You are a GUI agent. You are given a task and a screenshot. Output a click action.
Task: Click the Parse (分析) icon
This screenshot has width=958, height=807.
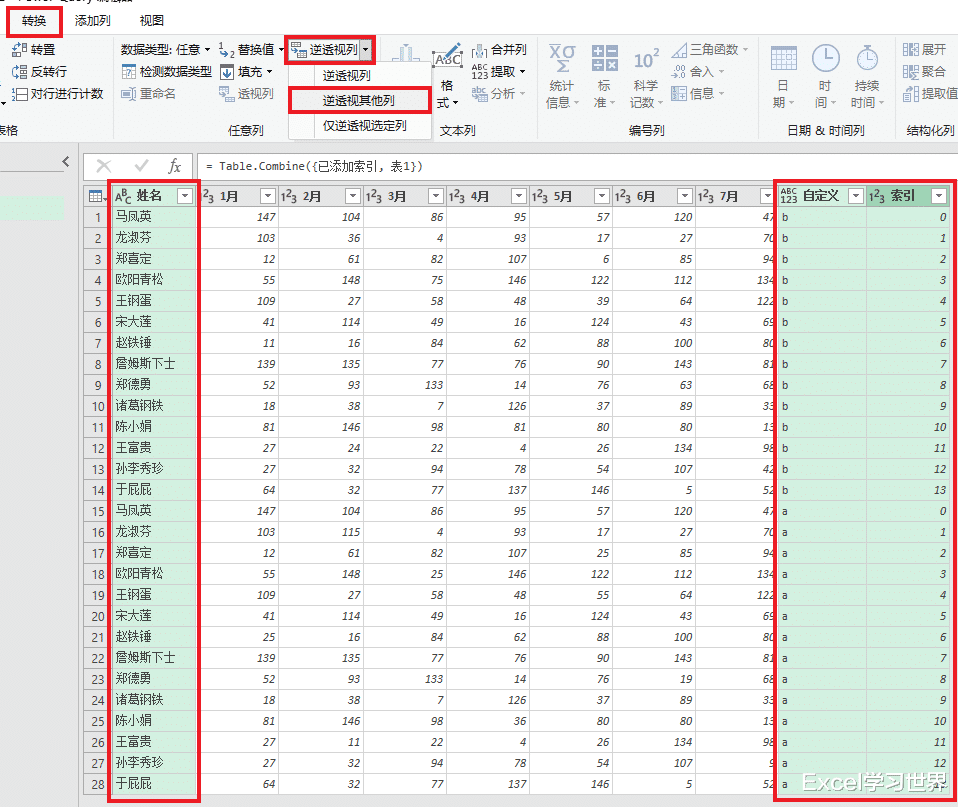click(480, 94)
